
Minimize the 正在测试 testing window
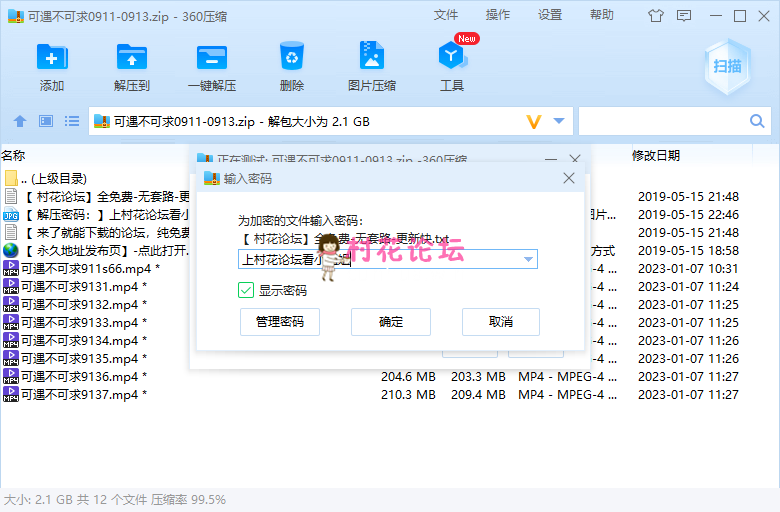click(x=551, y=159)
